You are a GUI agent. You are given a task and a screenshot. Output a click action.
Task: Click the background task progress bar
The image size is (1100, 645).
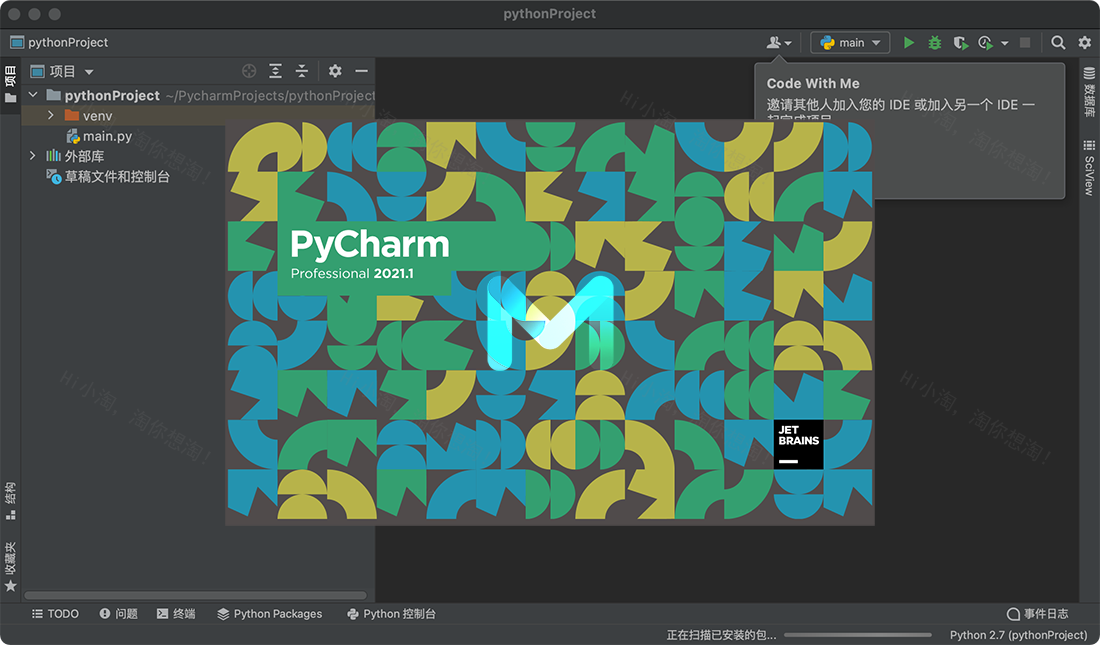point(858,634)
